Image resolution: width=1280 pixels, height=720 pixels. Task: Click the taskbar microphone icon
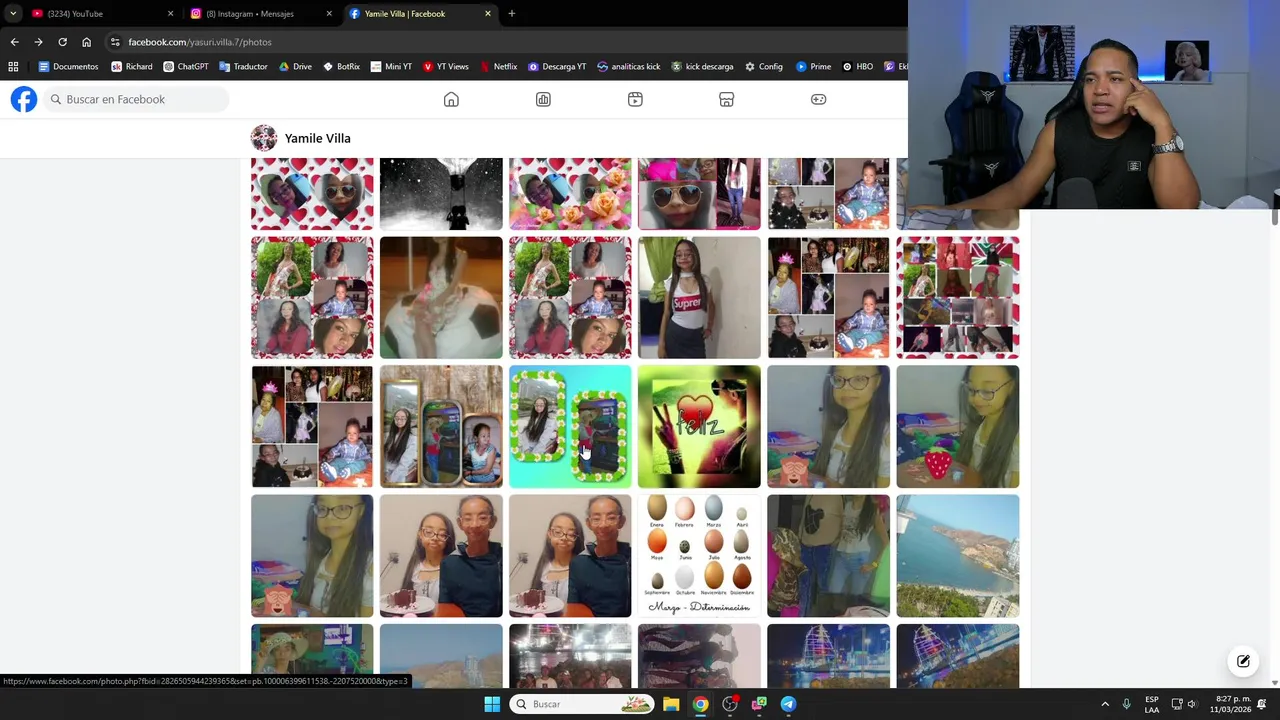tap(1126, 704)
